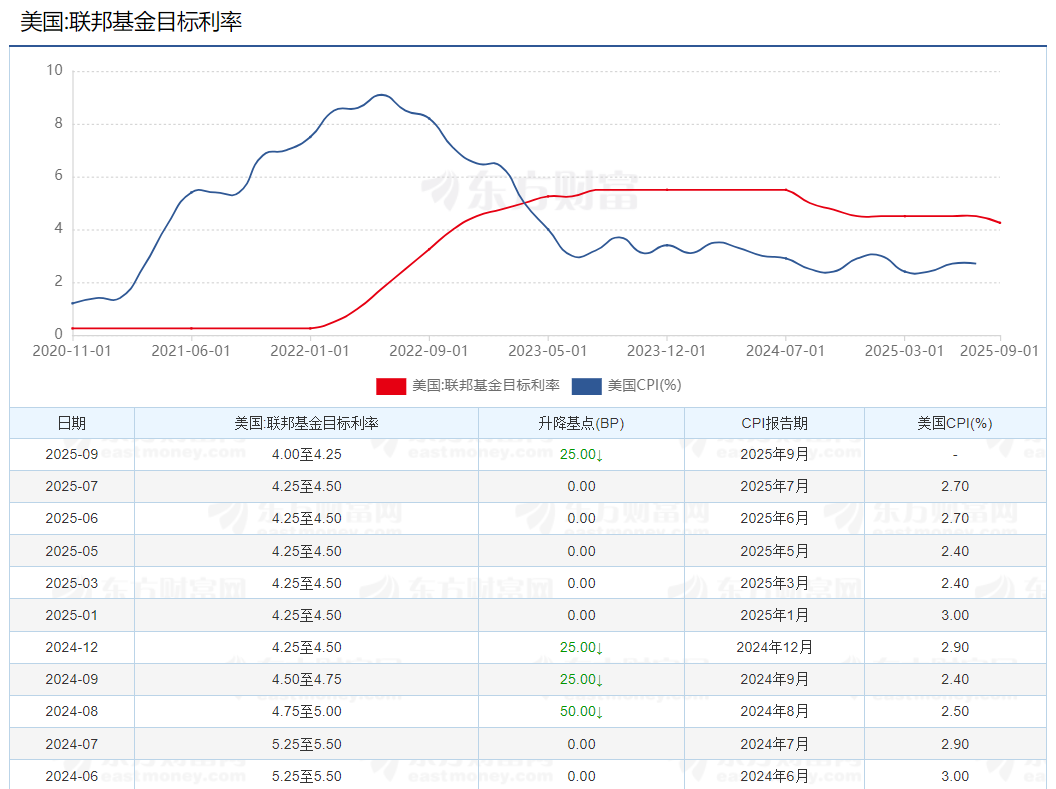Click page title 美国:联邦基金目标利率
Screen dimensions: 1056x789
pos(131,22)
